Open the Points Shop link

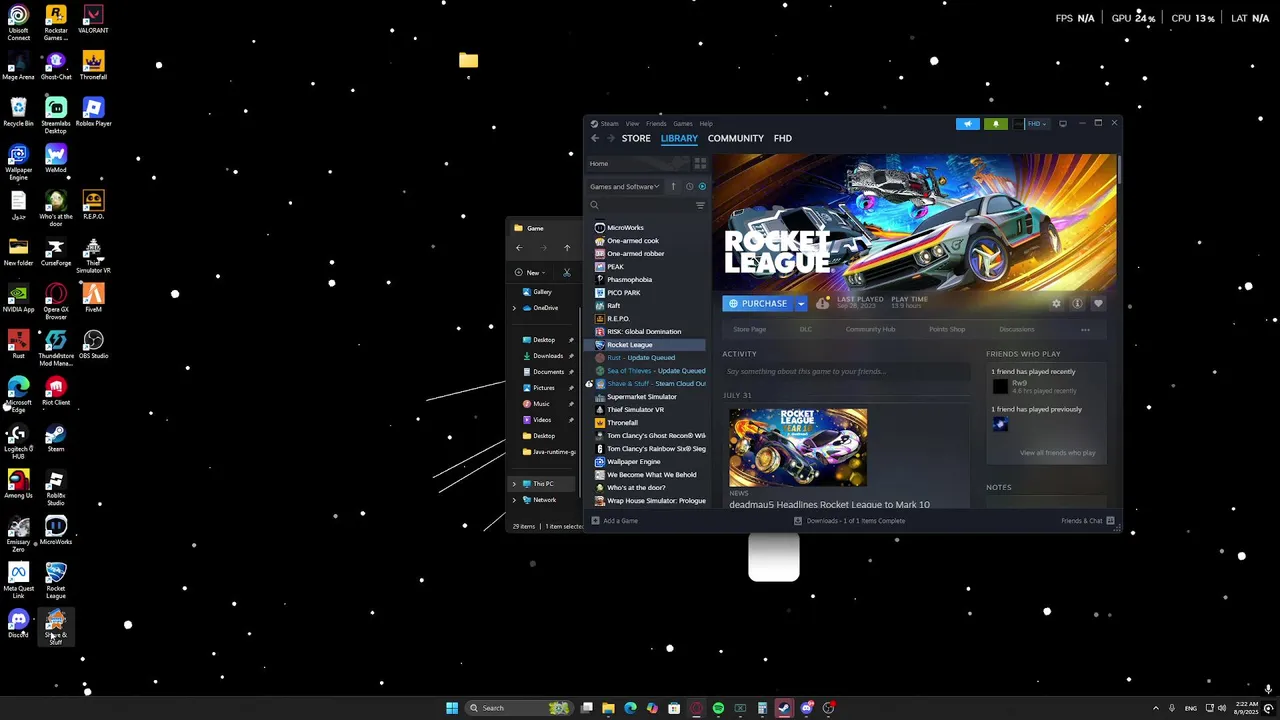click(947, 329)
